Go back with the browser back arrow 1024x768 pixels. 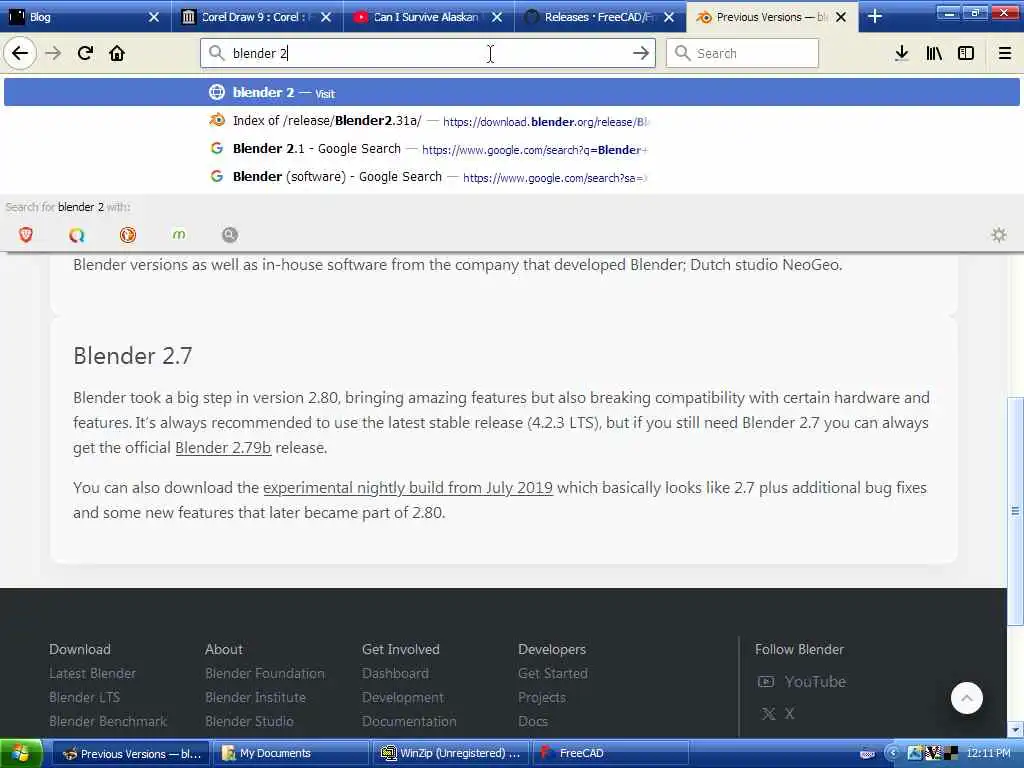click(20, 54)
